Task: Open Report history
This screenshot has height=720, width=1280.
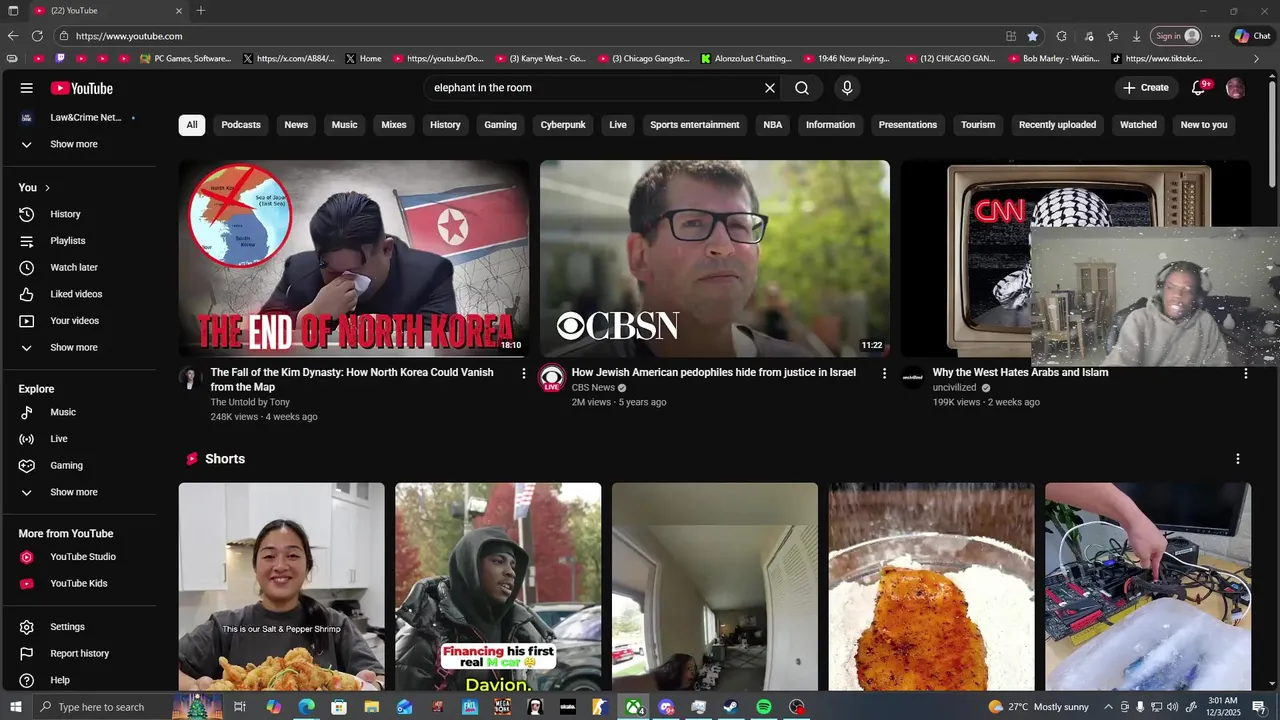Action: pyautogui.click(x=78, y=653)
